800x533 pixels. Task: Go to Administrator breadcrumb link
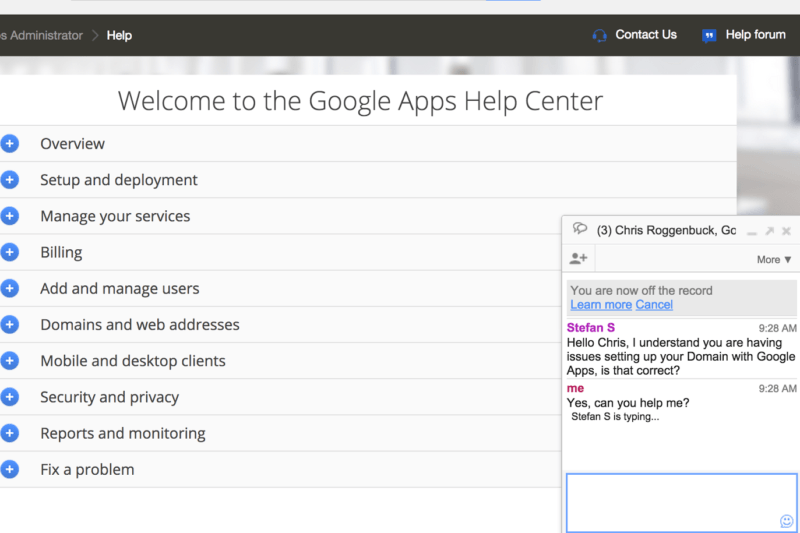point(42,35)
